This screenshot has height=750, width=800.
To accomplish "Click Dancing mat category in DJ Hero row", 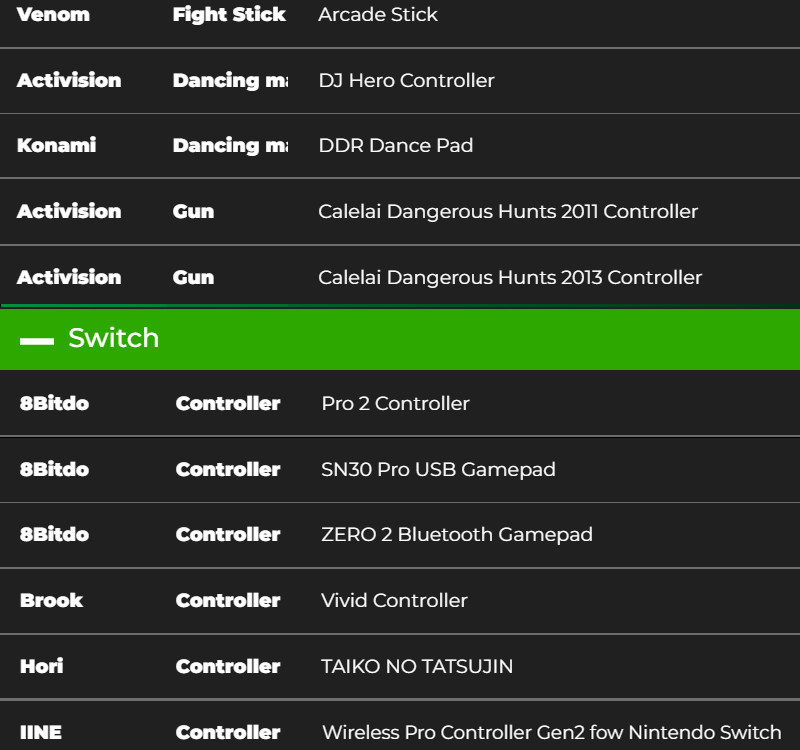I will pos(230,80).
